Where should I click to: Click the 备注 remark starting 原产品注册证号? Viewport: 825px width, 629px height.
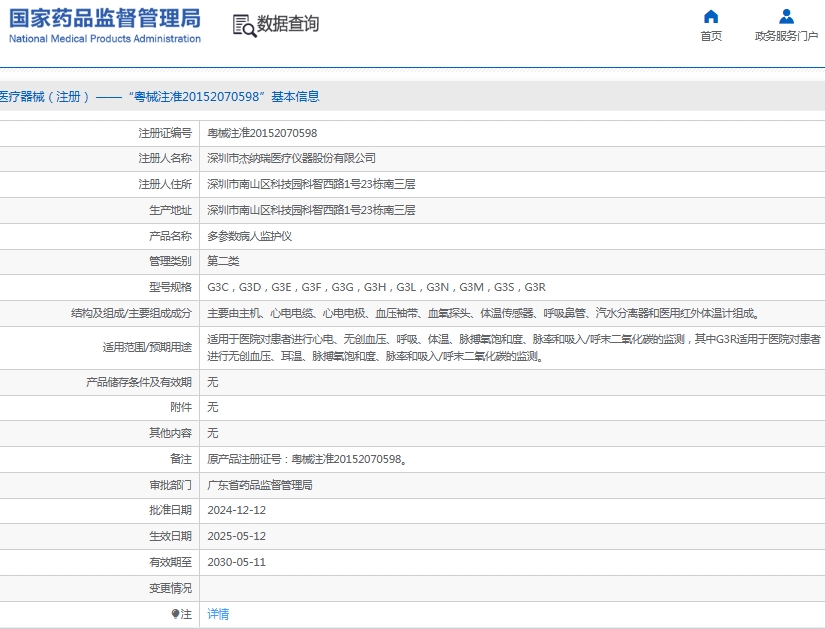pos(307,460)
